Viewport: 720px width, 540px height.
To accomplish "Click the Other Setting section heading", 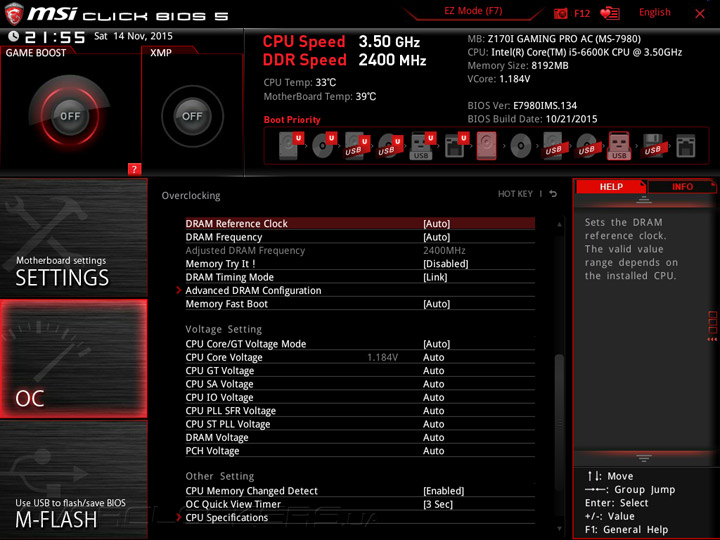I will tap(219, 476).
